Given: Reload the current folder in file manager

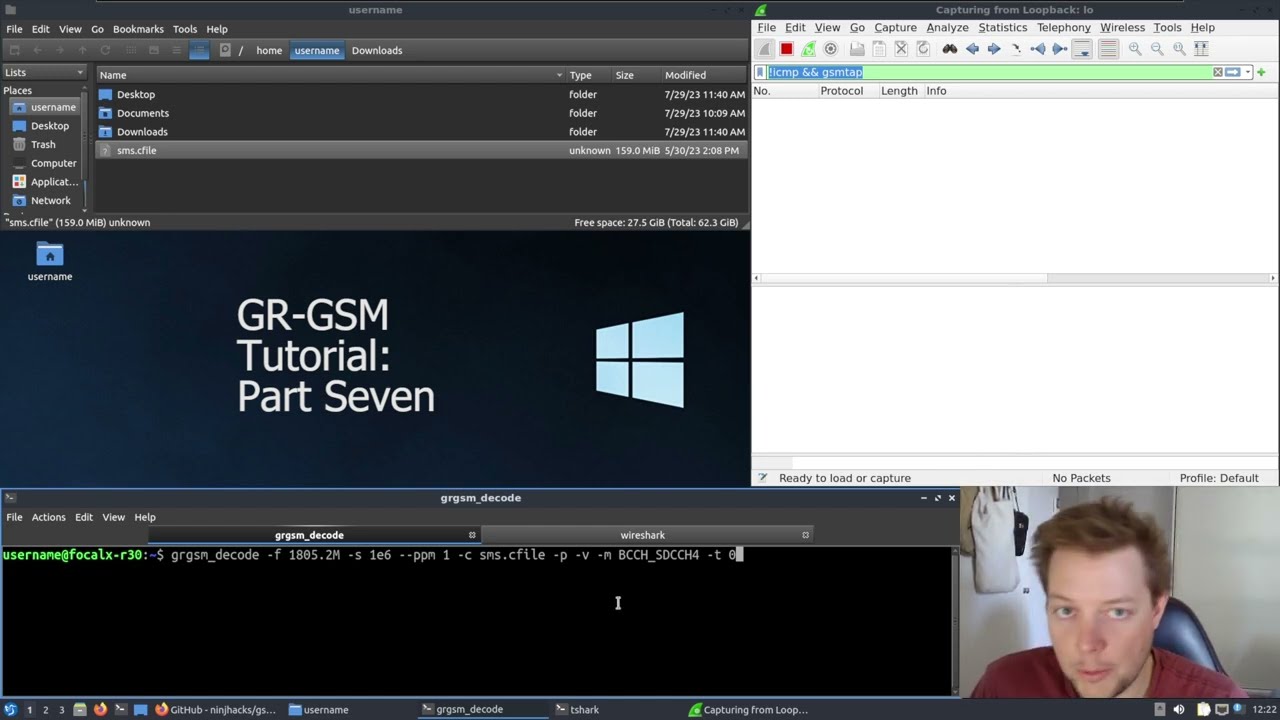Looking at the screenshot, I should click(105, 50).
